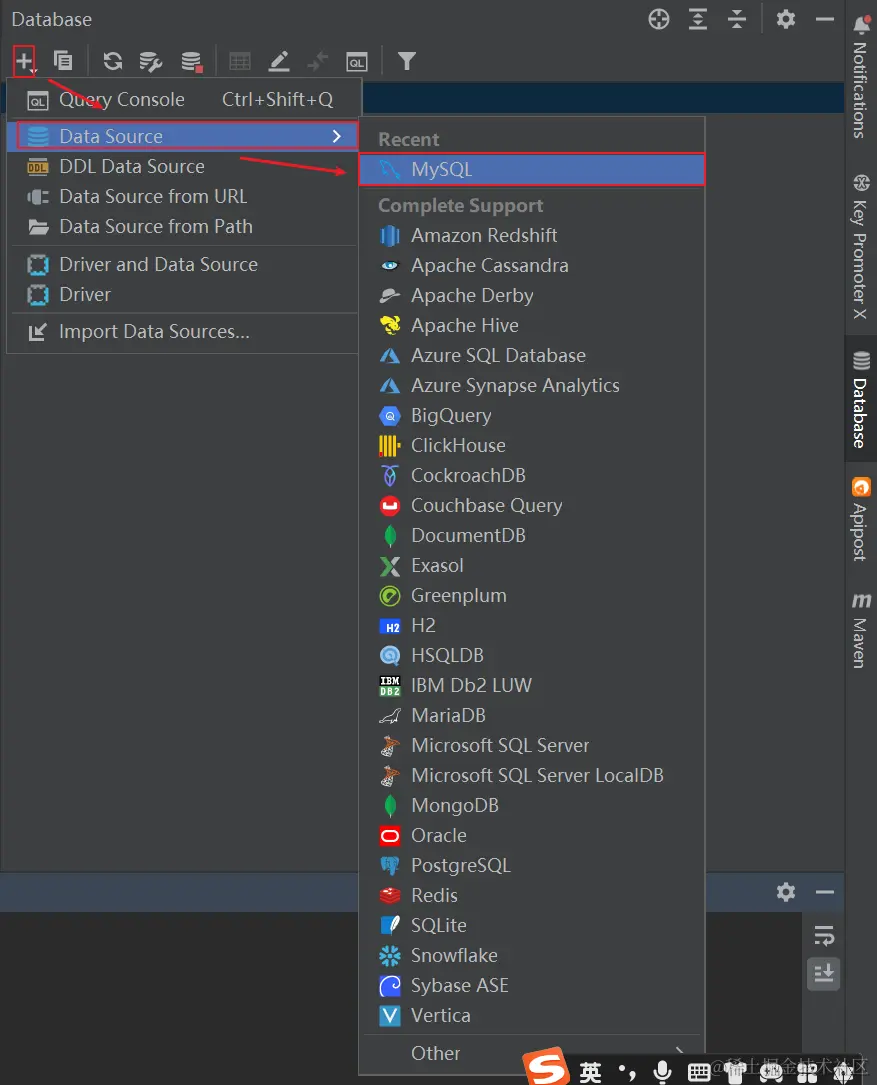The image size is (877, 1085).
Task: Choose MySQL from Recent data sources
Action: pos(441,169)
